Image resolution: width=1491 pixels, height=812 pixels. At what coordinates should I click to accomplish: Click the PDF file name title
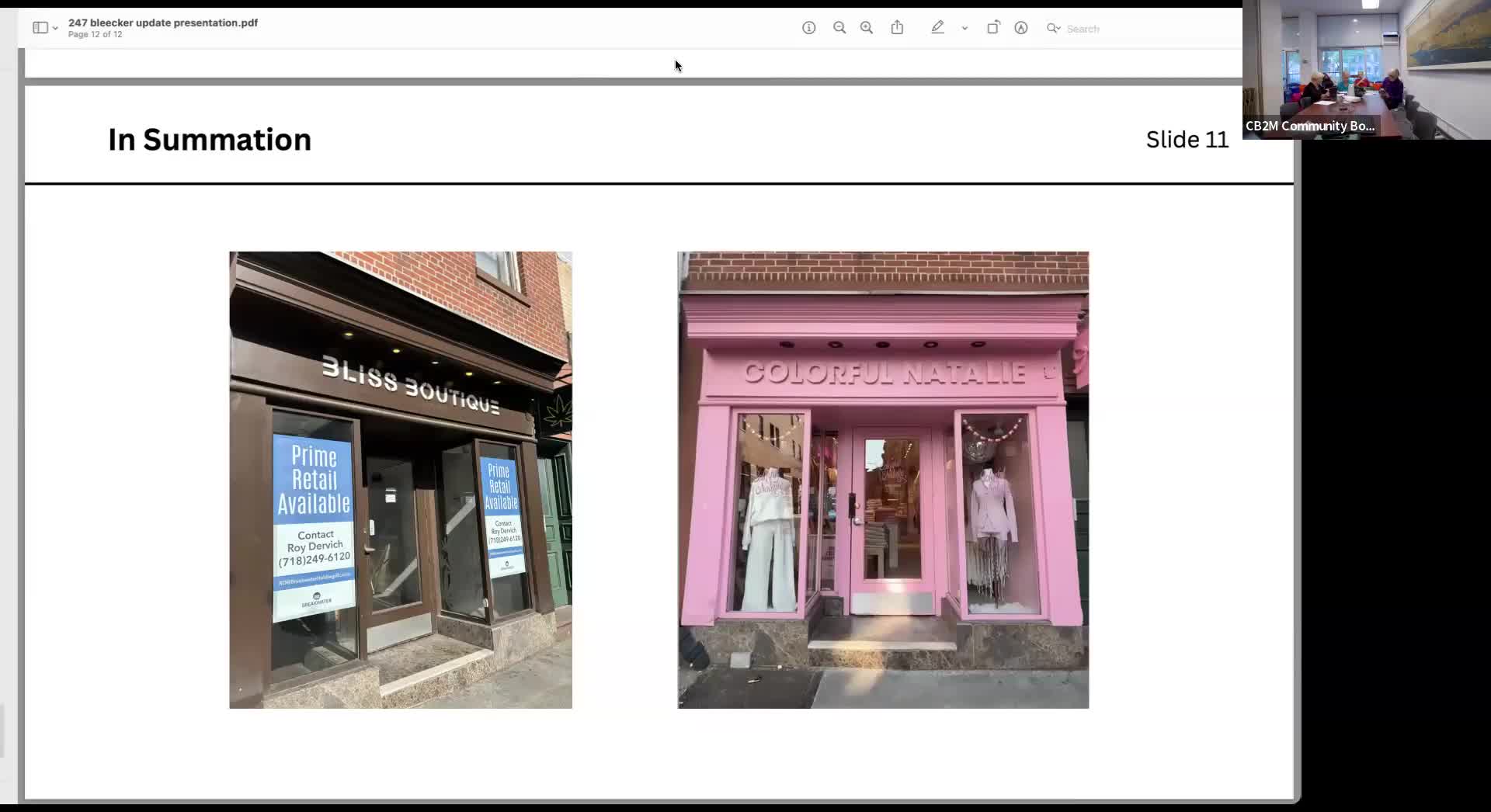point(163,23)
